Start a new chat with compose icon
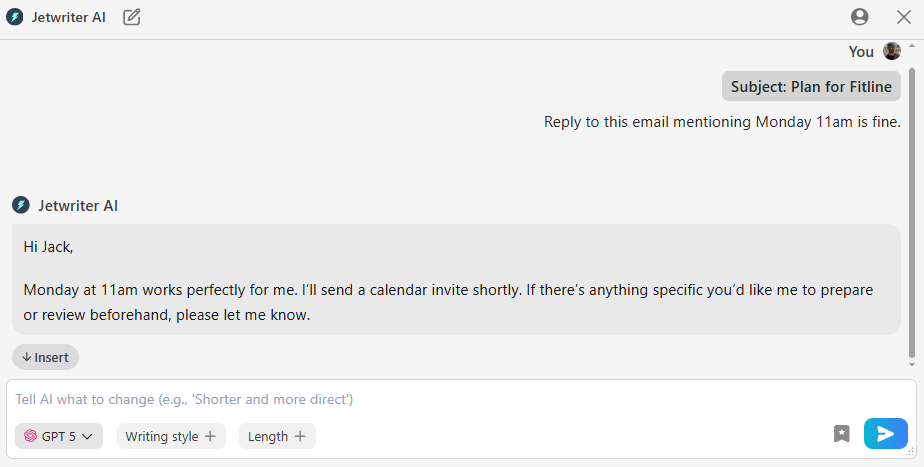The height and width of the screenshot is (467, 924). point(132,17)
